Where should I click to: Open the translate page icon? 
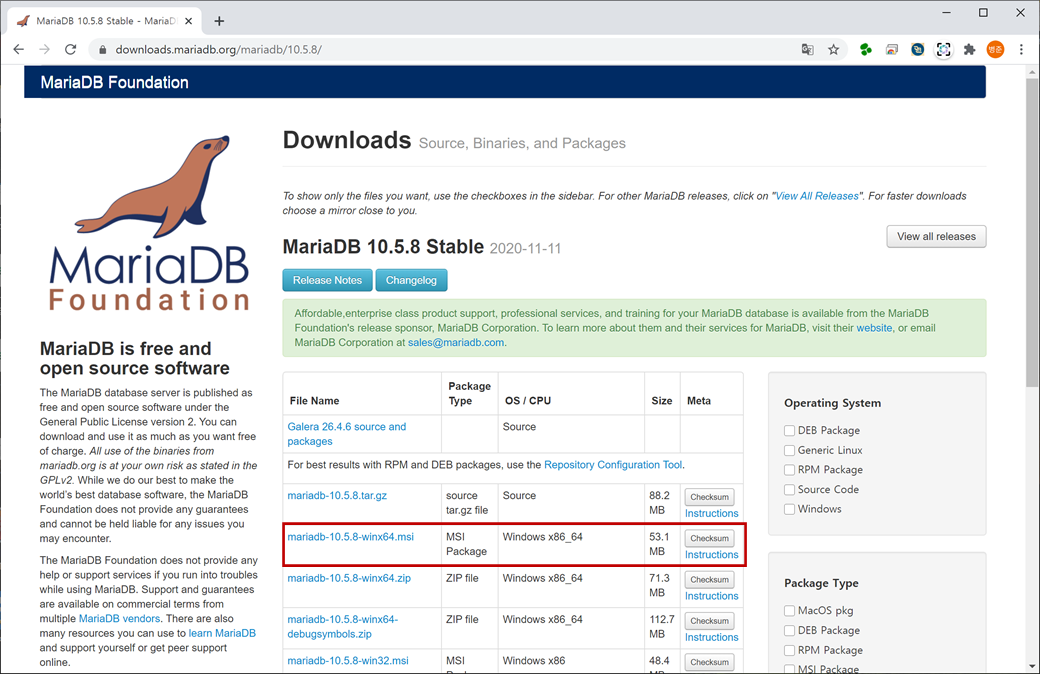(807, 49)
